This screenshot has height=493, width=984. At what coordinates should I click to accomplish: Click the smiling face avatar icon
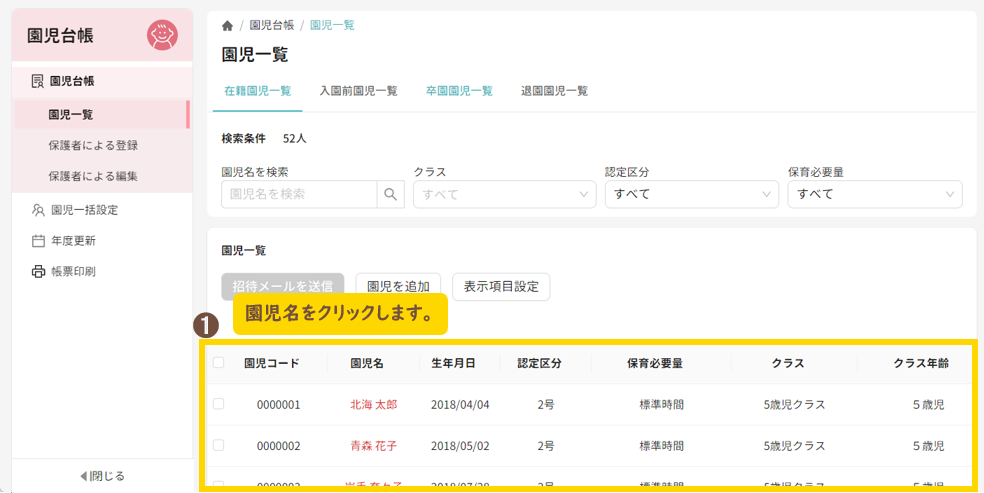[x=161, y=35]
